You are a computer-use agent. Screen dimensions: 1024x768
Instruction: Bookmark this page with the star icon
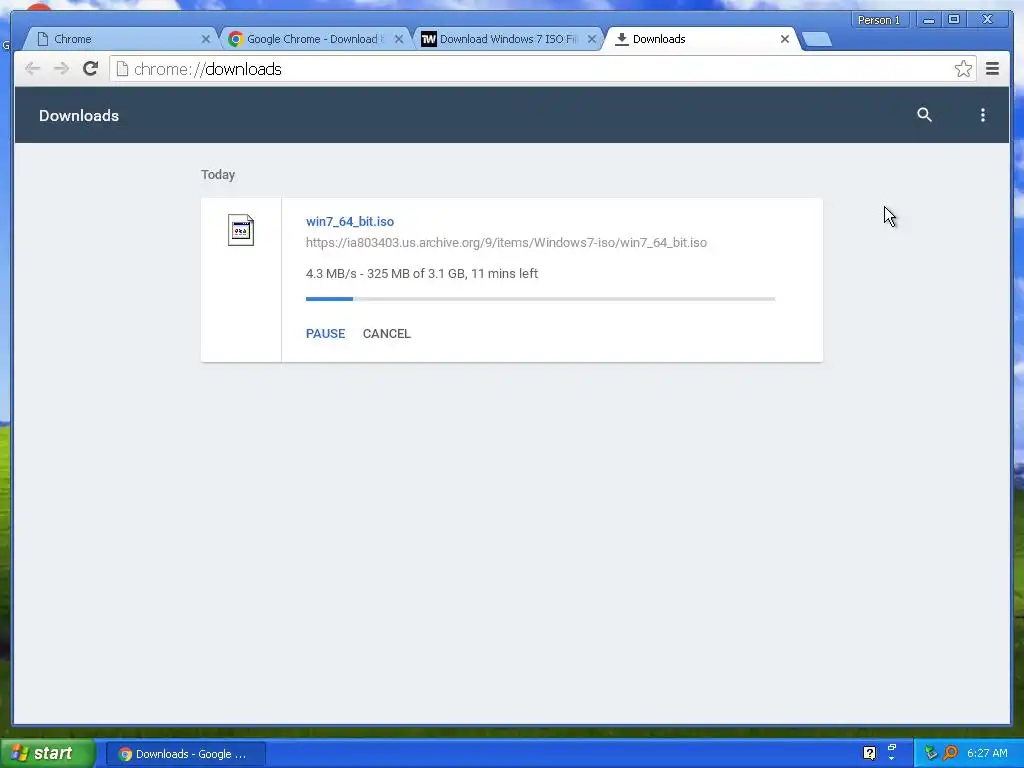[x=963, y=69]
